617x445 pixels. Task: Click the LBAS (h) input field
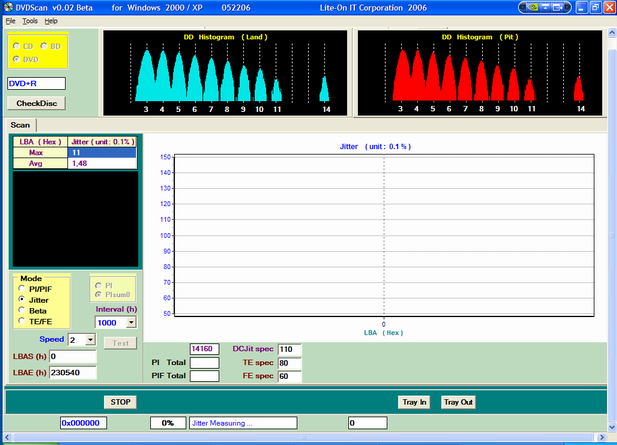(73, 356)
